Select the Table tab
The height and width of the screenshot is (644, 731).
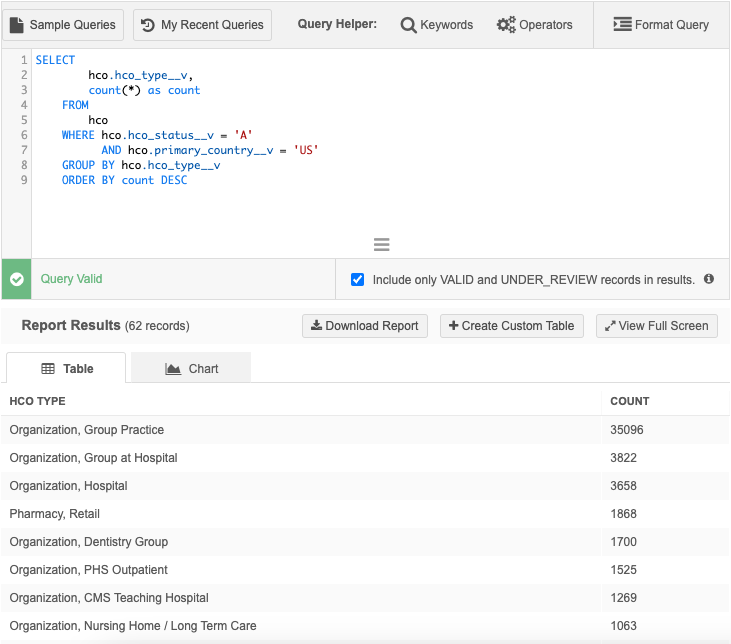pos(67,369)
